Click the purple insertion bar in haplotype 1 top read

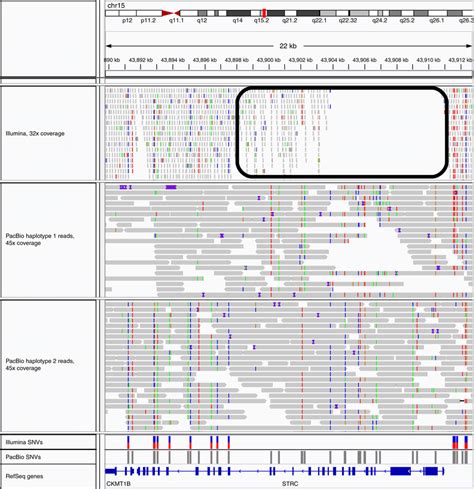point(171,187)
